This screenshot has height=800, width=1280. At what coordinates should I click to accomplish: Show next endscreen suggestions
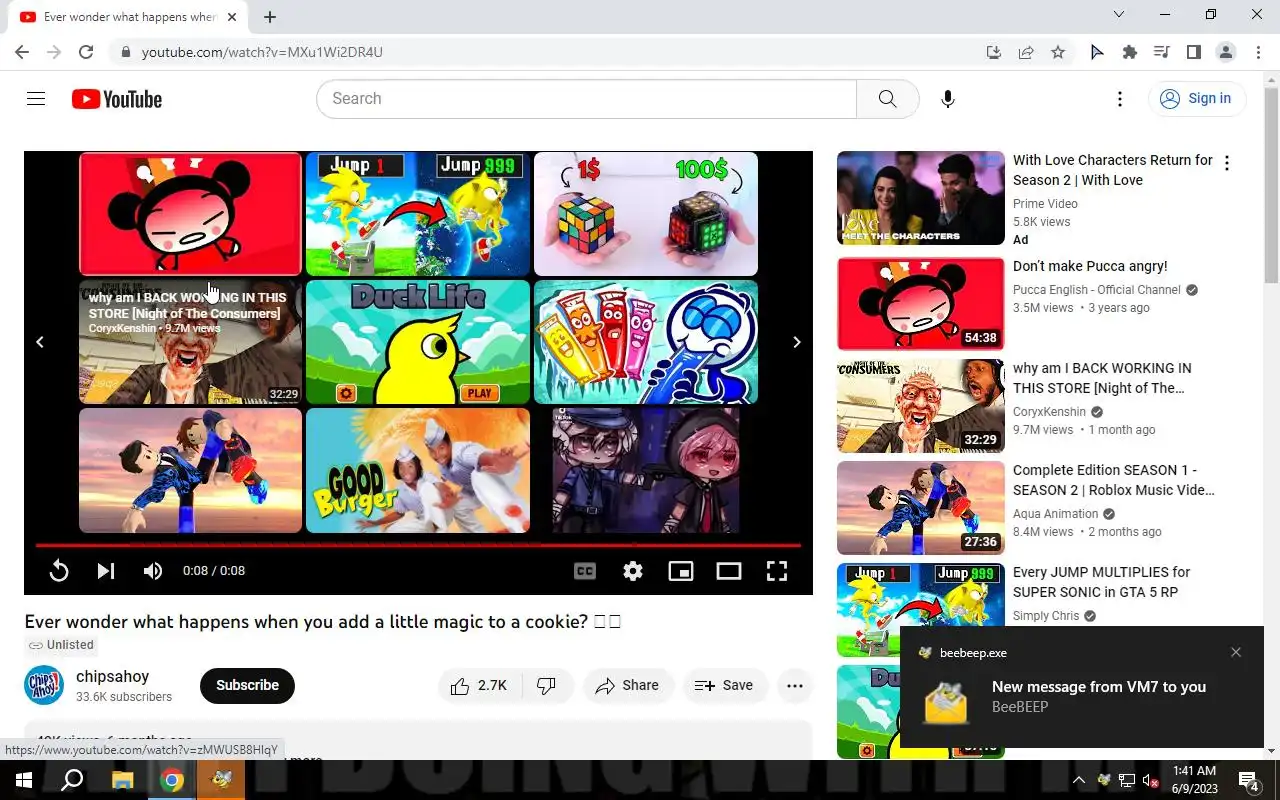coord(797,342)
